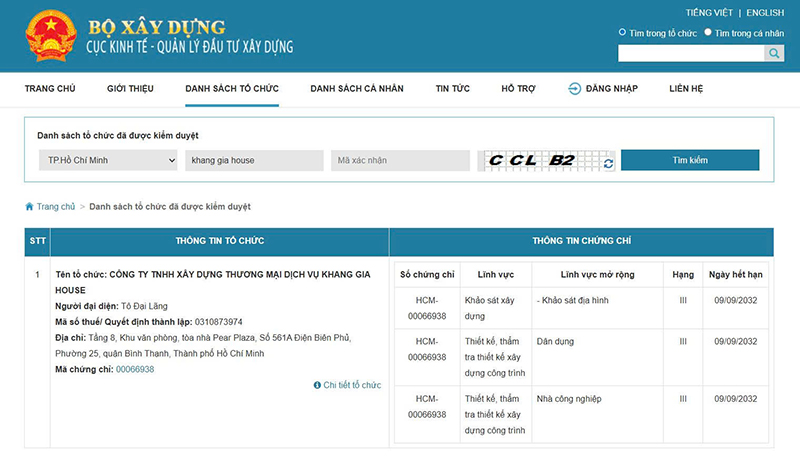The image size is (800, 456).
Task: Click the Hạng column header
Action: click(683, 274)
